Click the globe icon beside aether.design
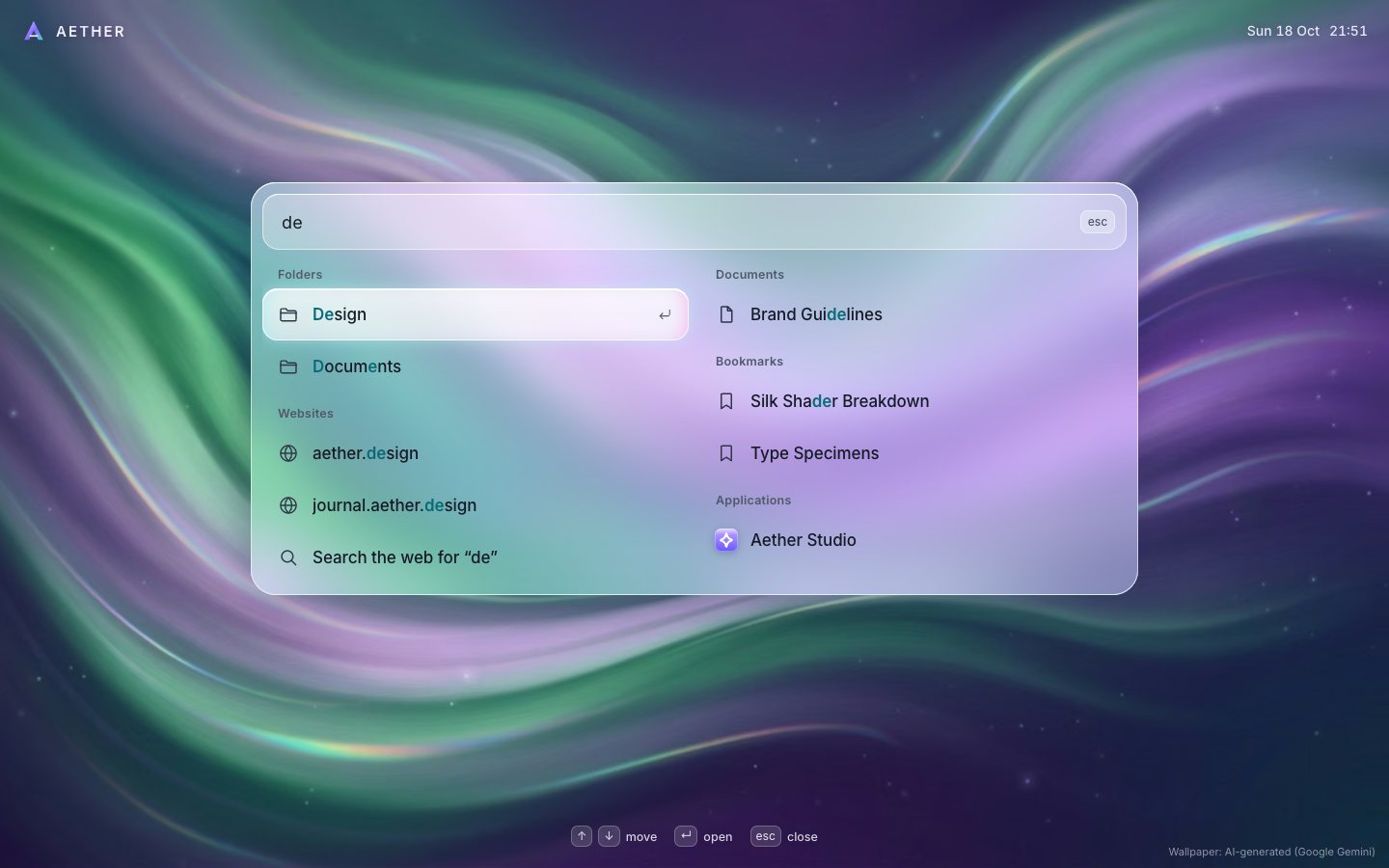 coord(288,453)
